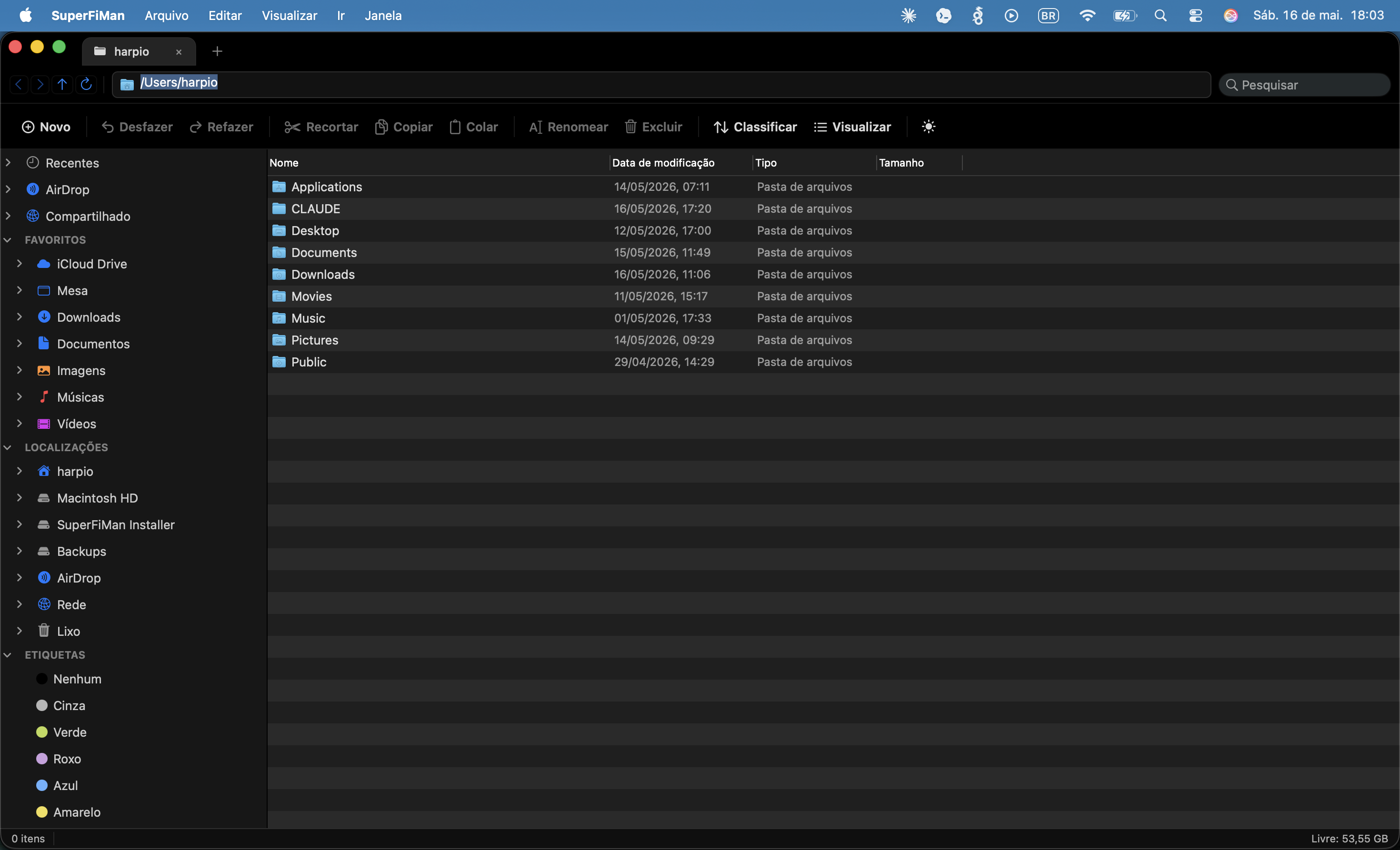The image size is (1400, 850).
Task: Click the Recentes clock icon in sidebar
Action: tap(33, 162)
